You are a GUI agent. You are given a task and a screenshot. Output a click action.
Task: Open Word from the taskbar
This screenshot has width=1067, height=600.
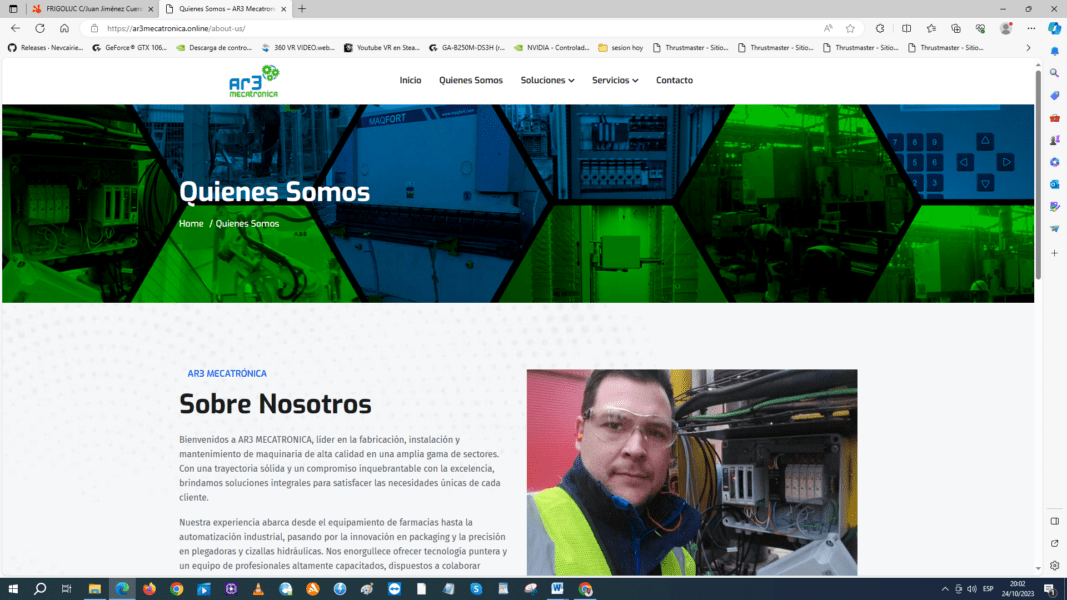coord(557,589)
